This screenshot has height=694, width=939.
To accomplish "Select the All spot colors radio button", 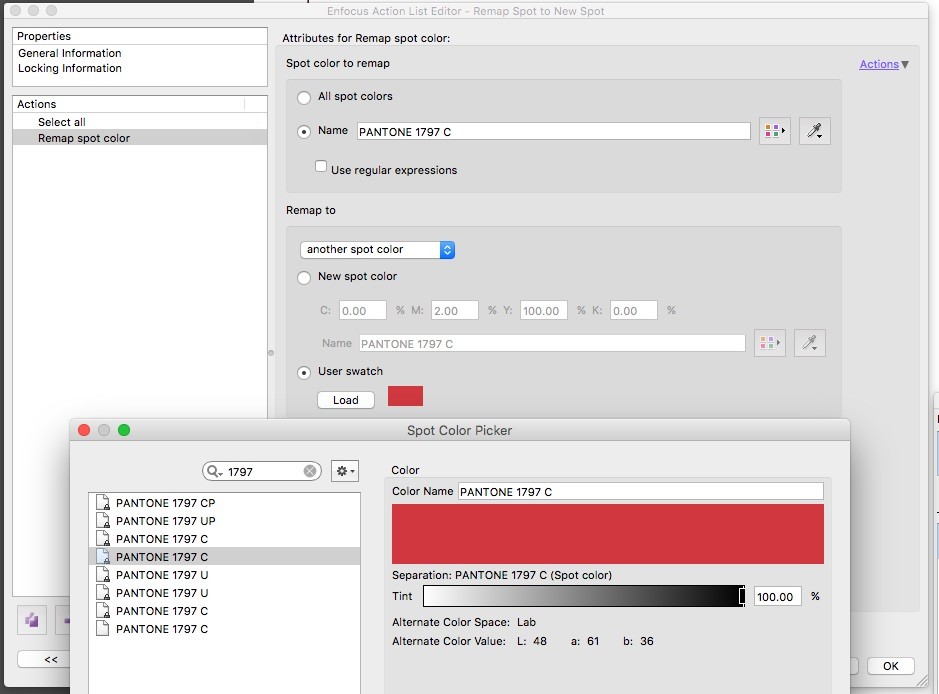I will pyautogui.click(x=304, y=97).
